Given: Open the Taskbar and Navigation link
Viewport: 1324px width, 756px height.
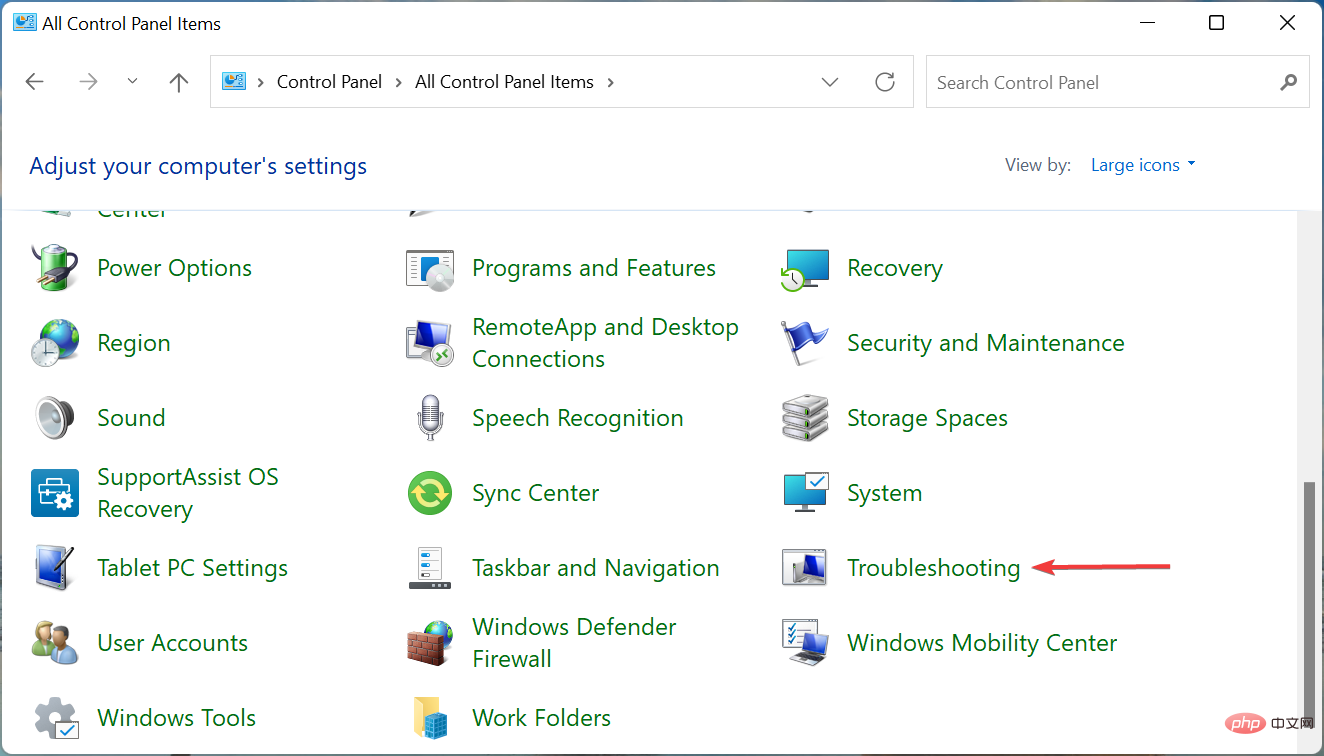Looking at the screenshot, I should (x=595, y=568).
